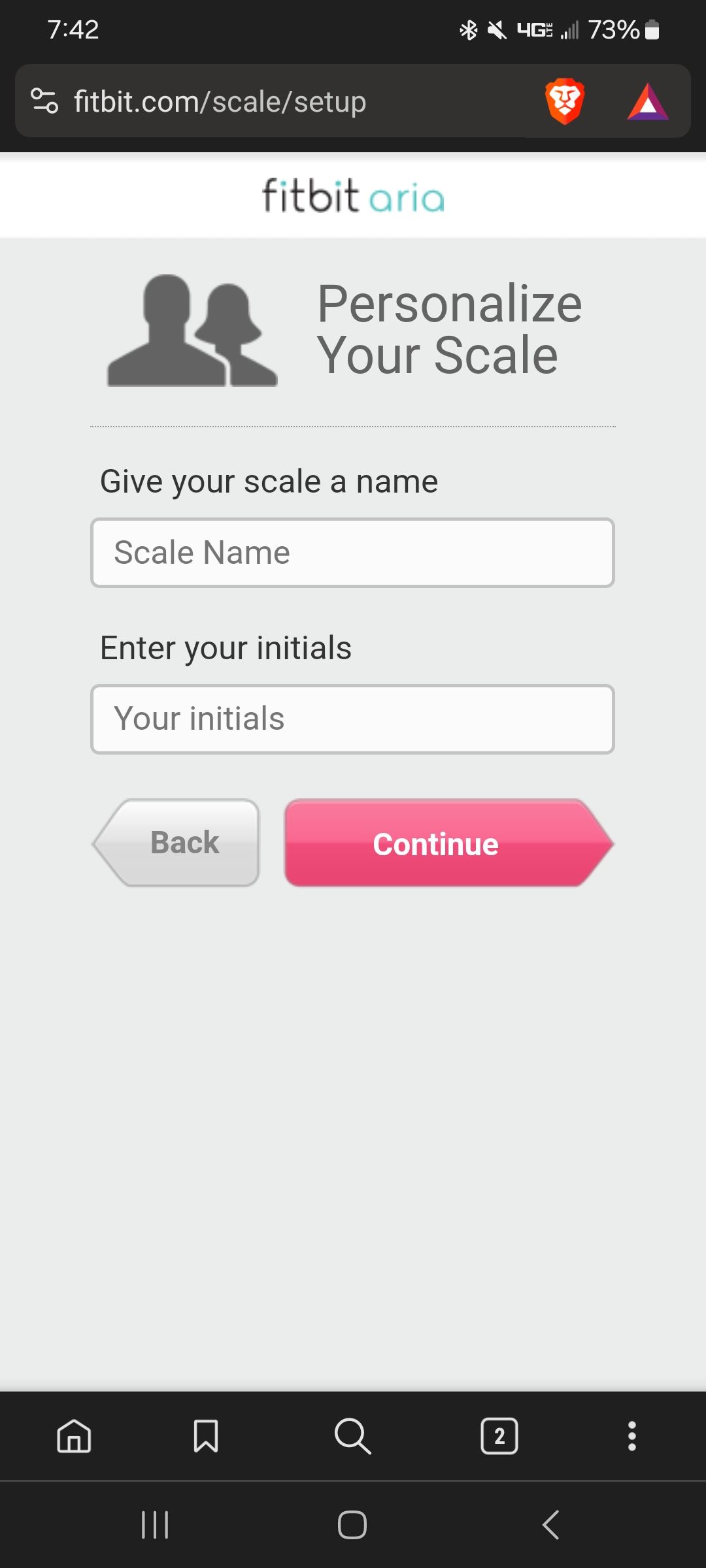Click the Scale Name input field
Image resolution: width=706 pixels, height=1568 pixels.
point(352,553)
